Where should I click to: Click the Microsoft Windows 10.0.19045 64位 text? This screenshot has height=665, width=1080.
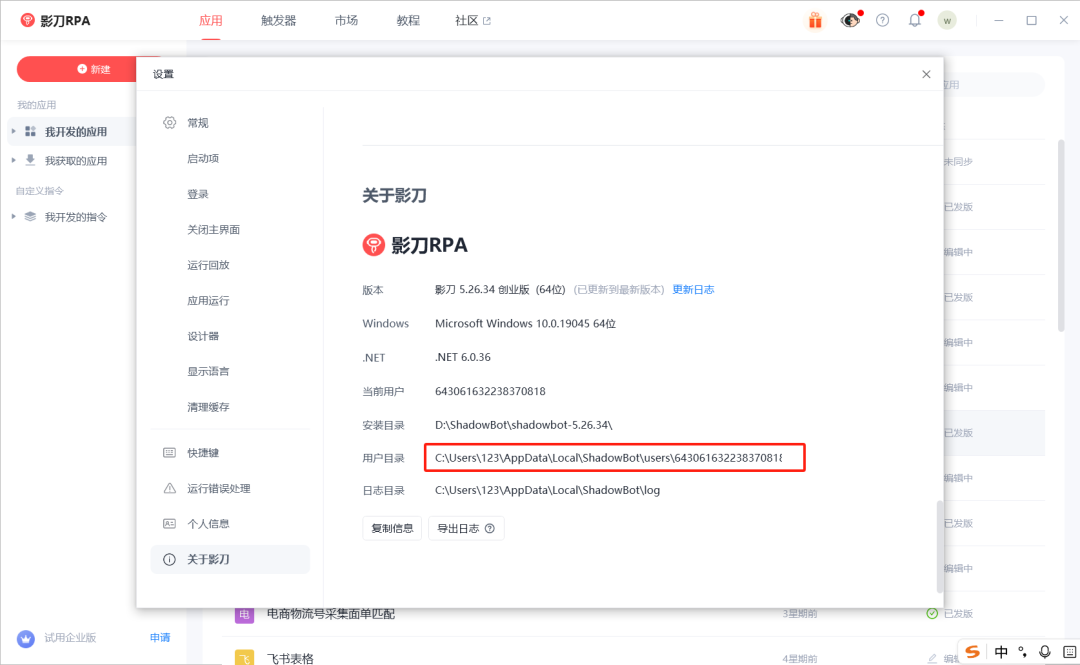point(526,323)
